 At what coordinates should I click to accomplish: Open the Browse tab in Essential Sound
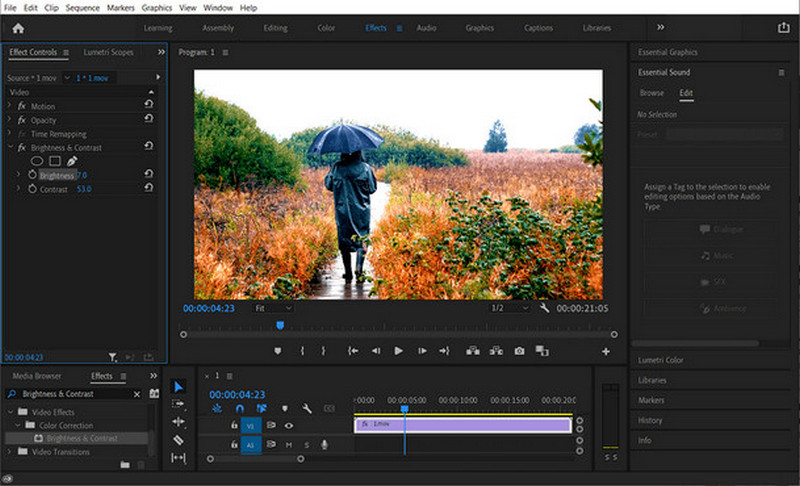pos(652,93)
